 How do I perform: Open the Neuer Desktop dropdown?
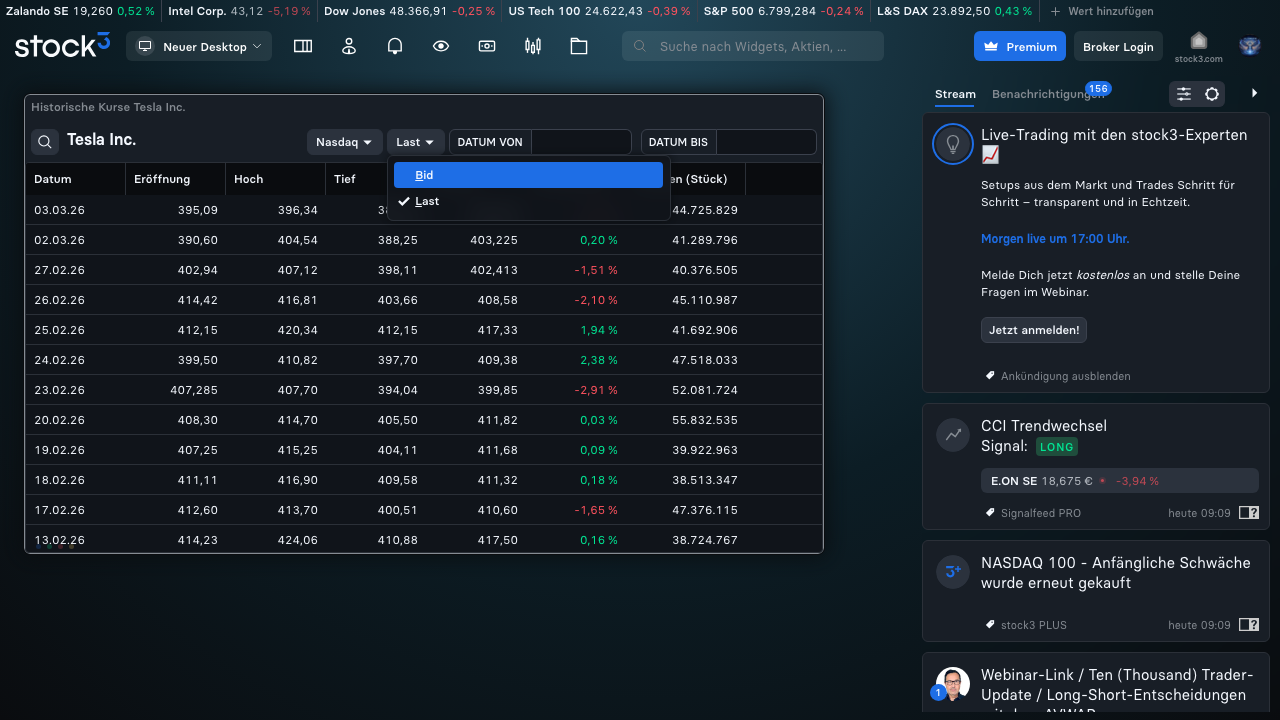(199, 46)
